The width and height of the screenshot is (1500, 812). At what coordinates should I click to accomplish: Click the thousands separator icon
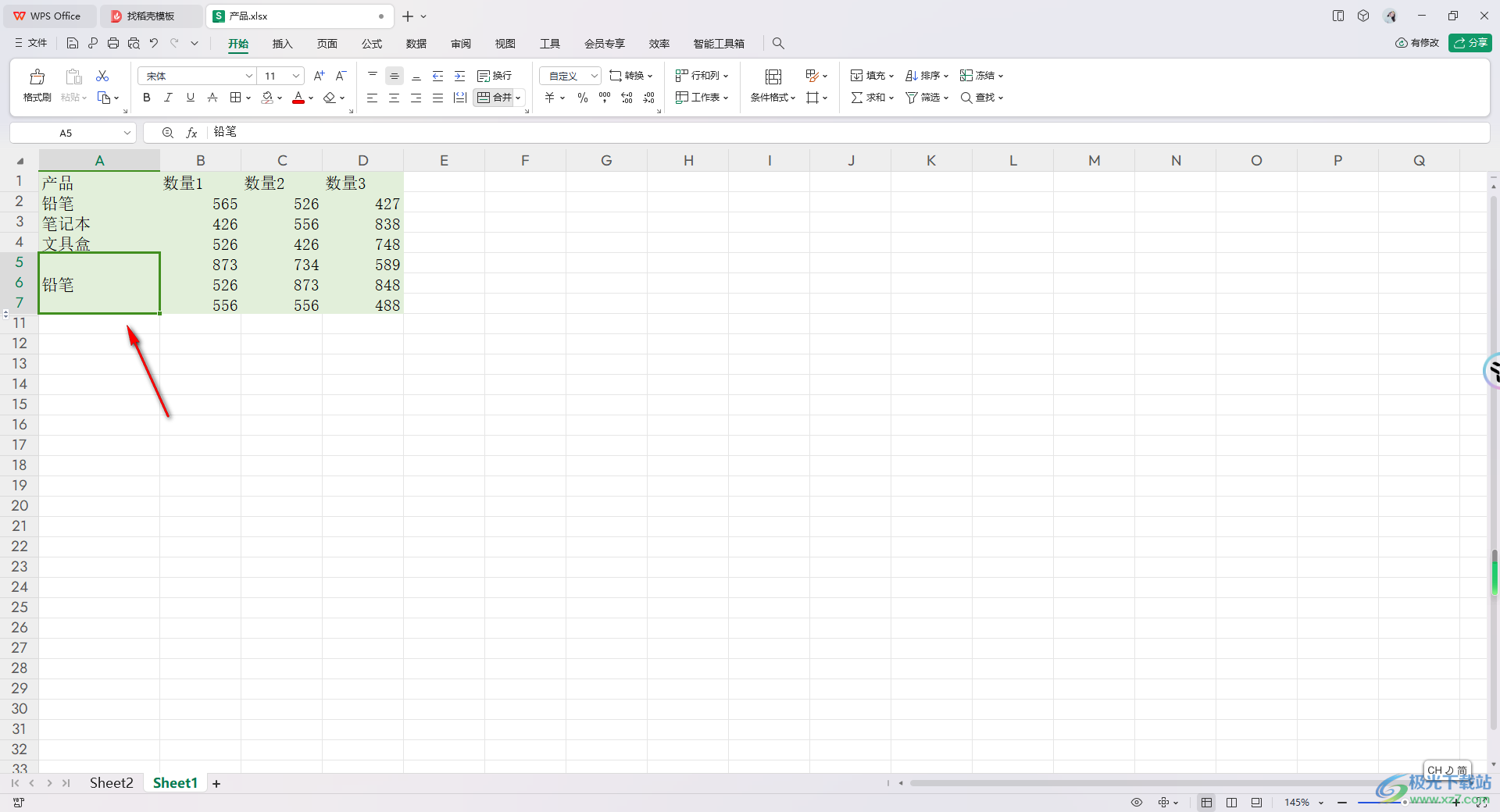pyautogui.click(x=605, y=98)
